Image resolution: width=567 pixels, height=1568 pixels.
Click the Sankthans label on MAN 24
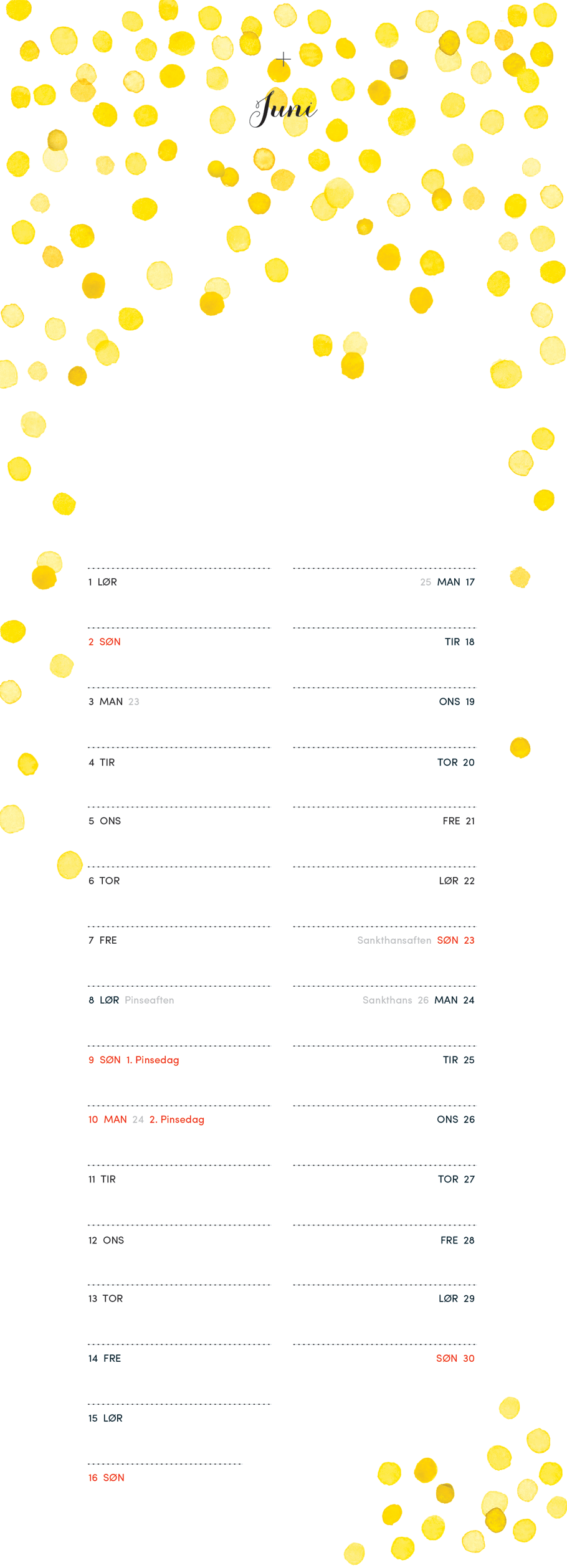[388, 1000]
